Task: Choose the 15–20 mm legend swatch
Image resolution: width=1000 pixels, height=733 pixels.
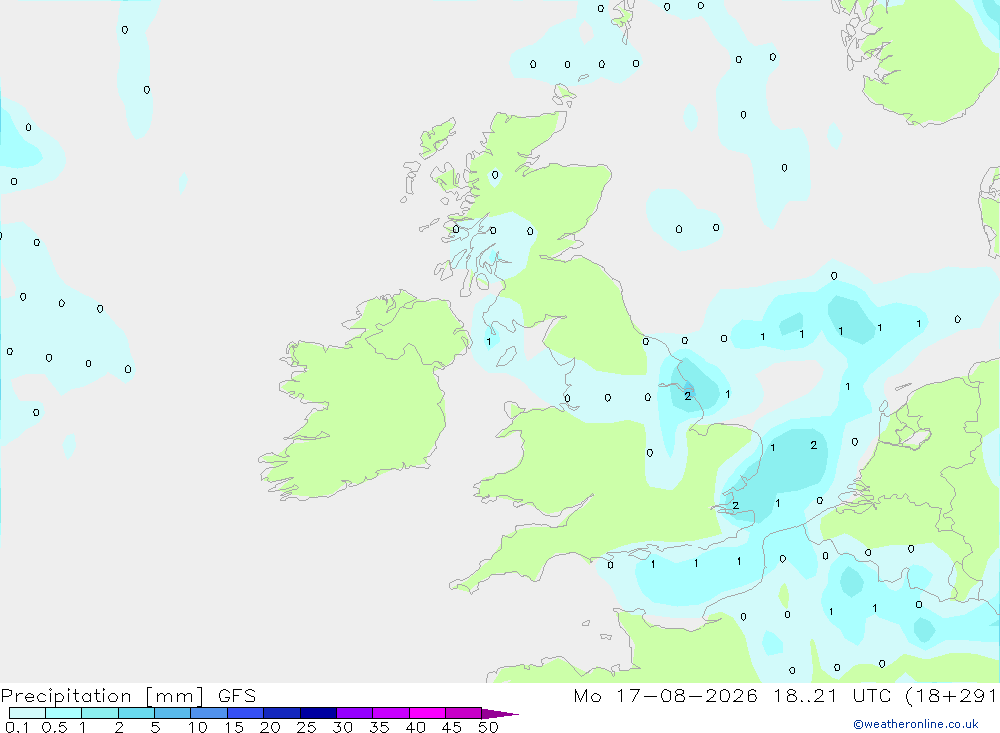Action: (246, 713)
